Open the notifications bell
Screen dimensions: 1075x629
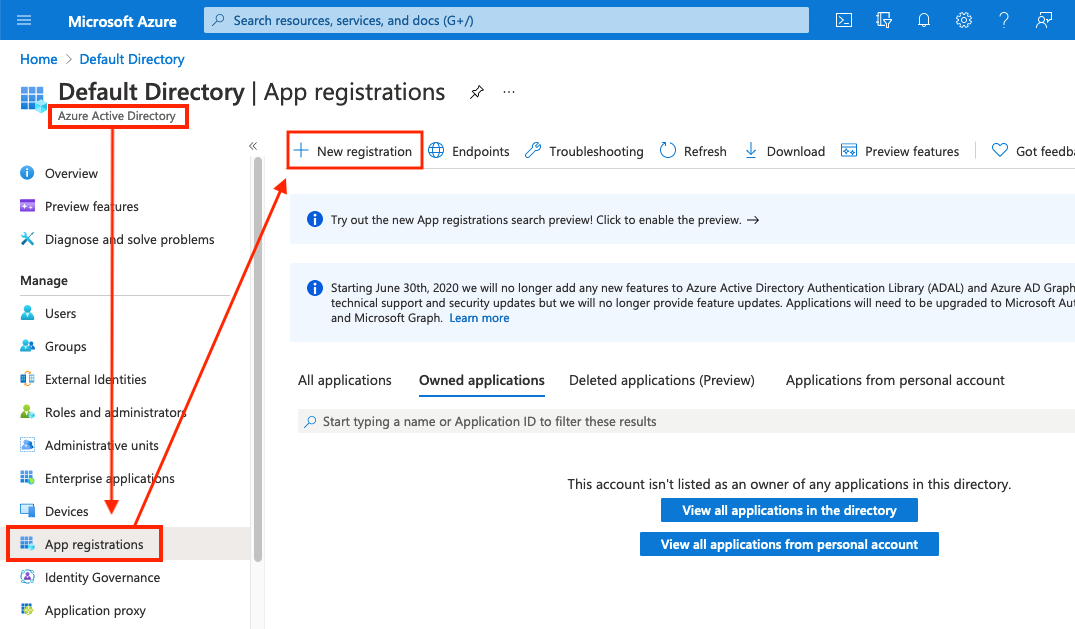point(924,20)
